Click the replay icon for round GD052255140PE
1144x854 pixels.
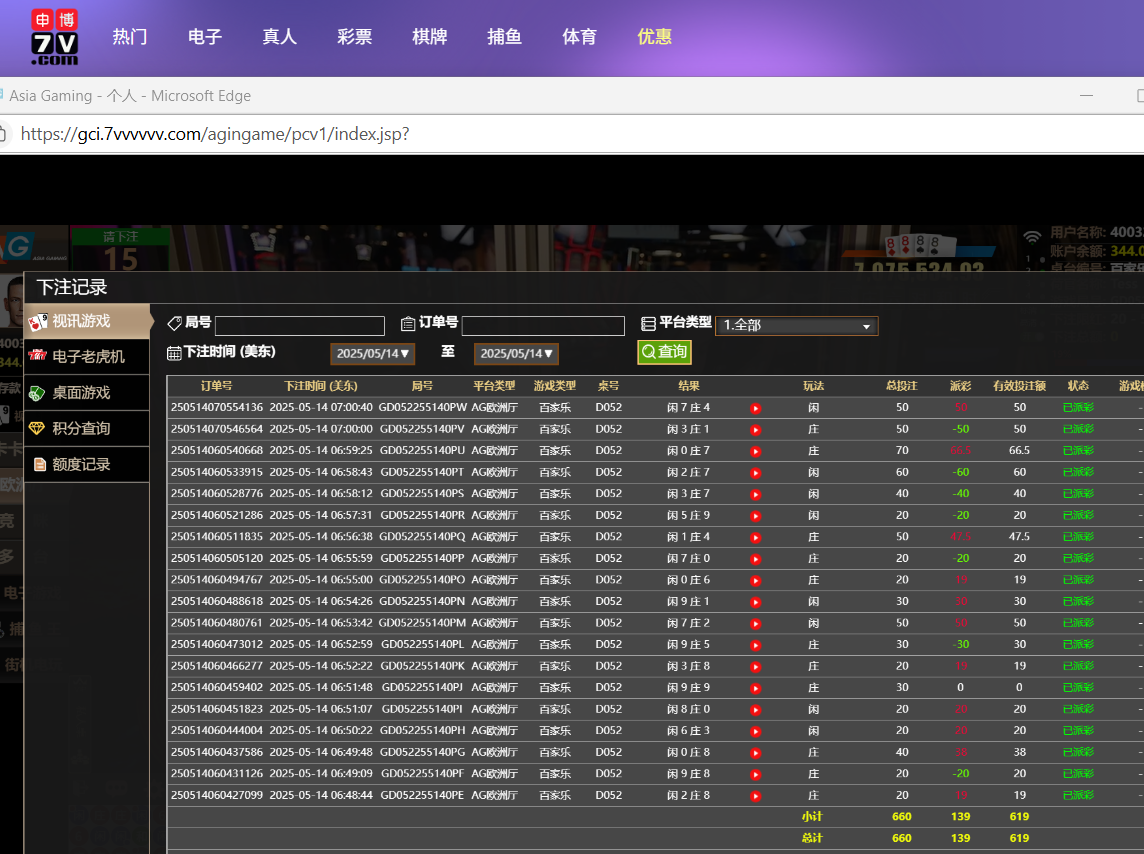pos(755,796)
